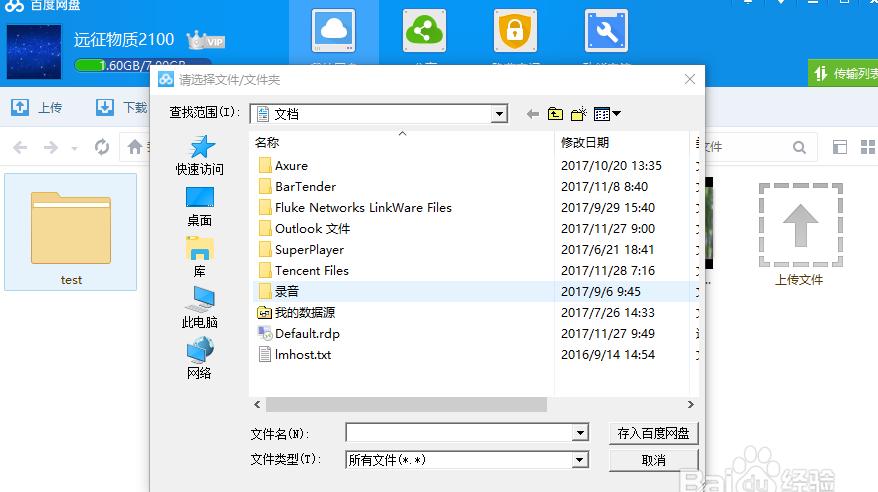Click the user avatar thumbnail
This screenshot has height=492, width=878.
(x=34, y=51)
